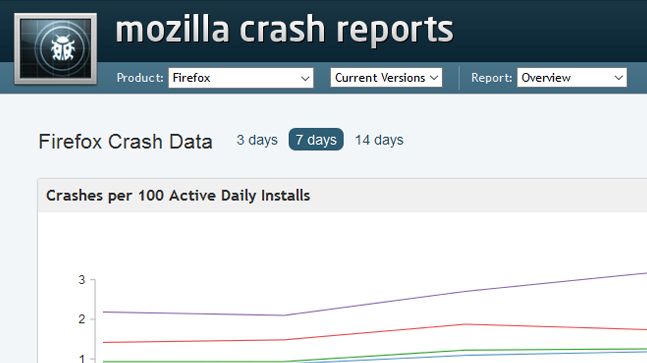Select the 3 days range
The width and height of the screenshot is (647, 363).
[257, 140]
